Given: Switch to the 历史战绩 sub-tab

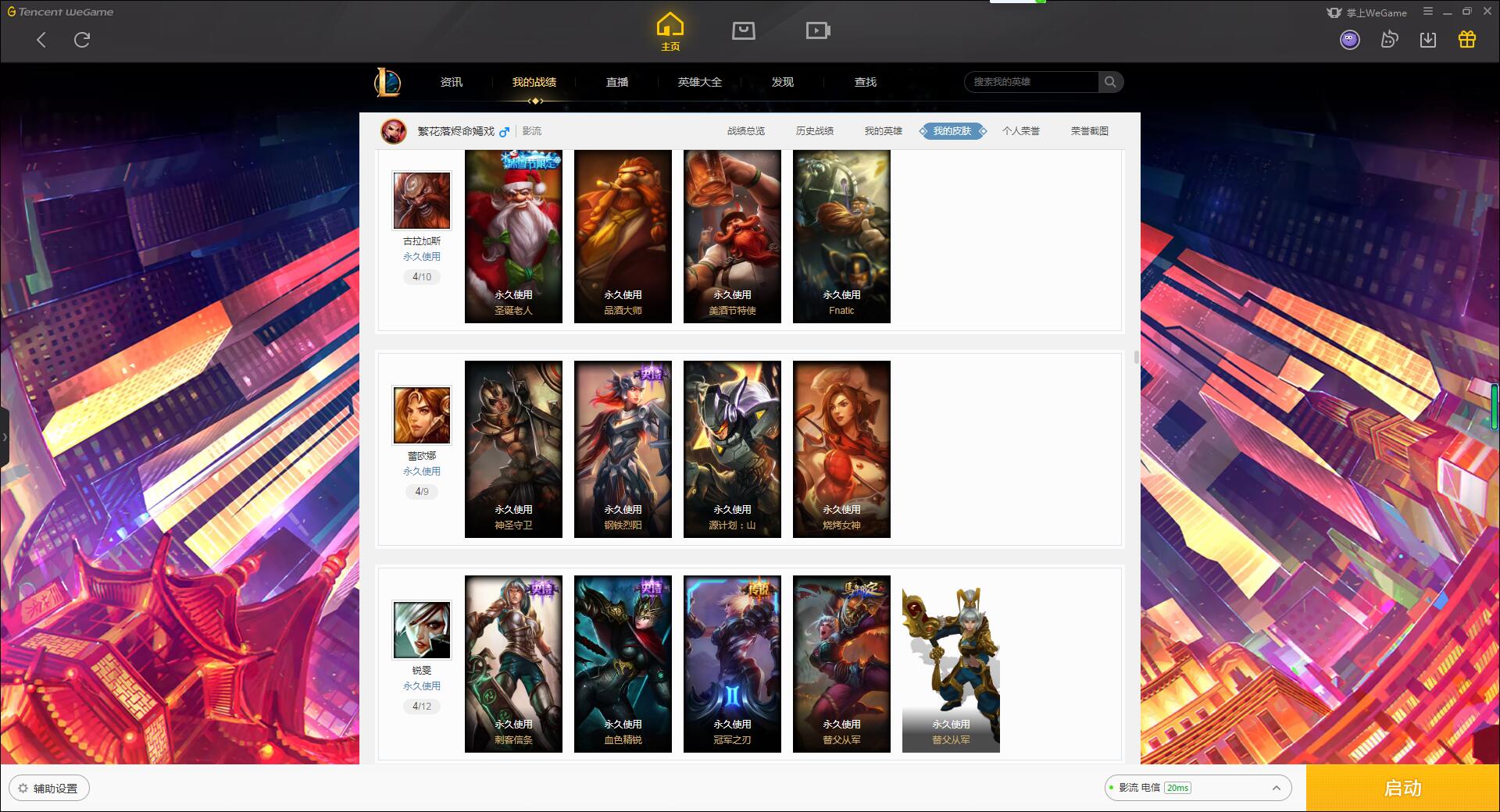Looking at the screenshot, I should pyautogui.click(x=815, y=131).
